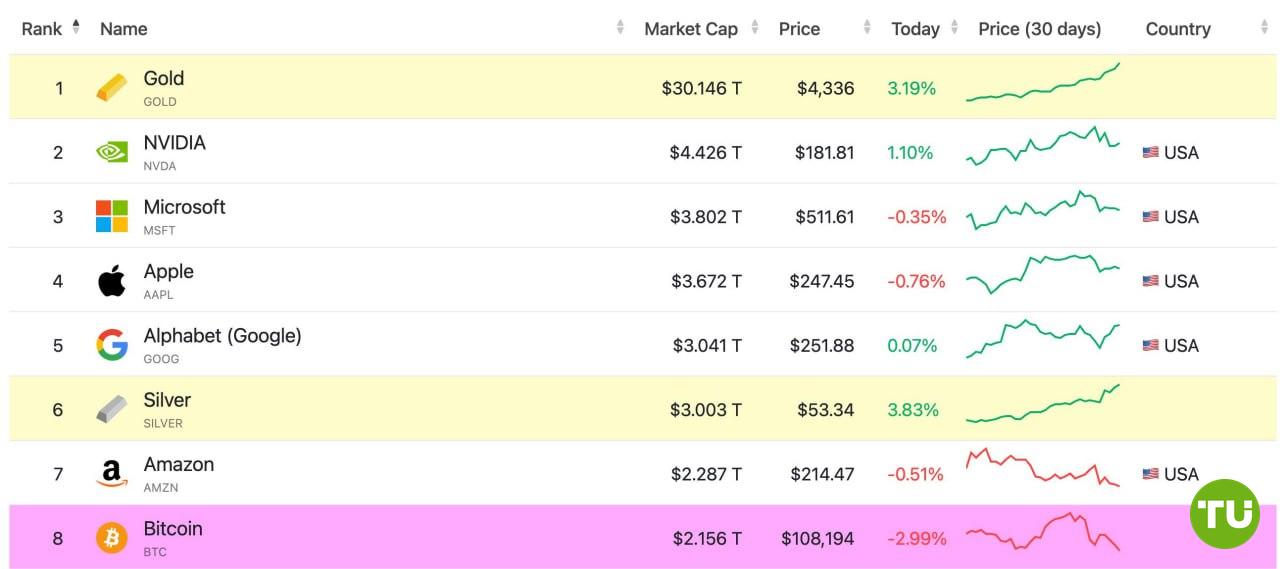Sort by Market Cap column arrows
This screenshot has height=569, width=1280.
click(755, 28)
